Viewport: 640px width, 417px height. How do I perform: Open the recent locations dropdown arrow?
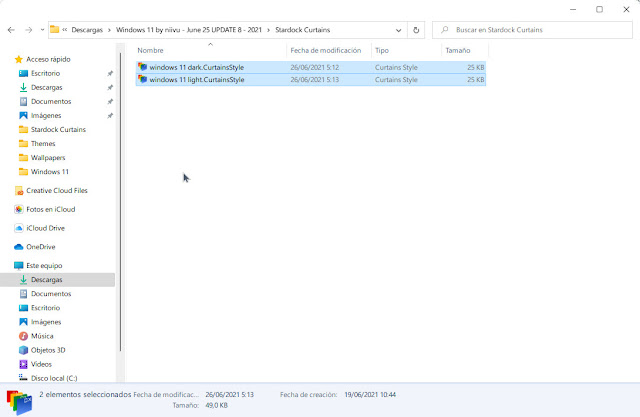42,30
